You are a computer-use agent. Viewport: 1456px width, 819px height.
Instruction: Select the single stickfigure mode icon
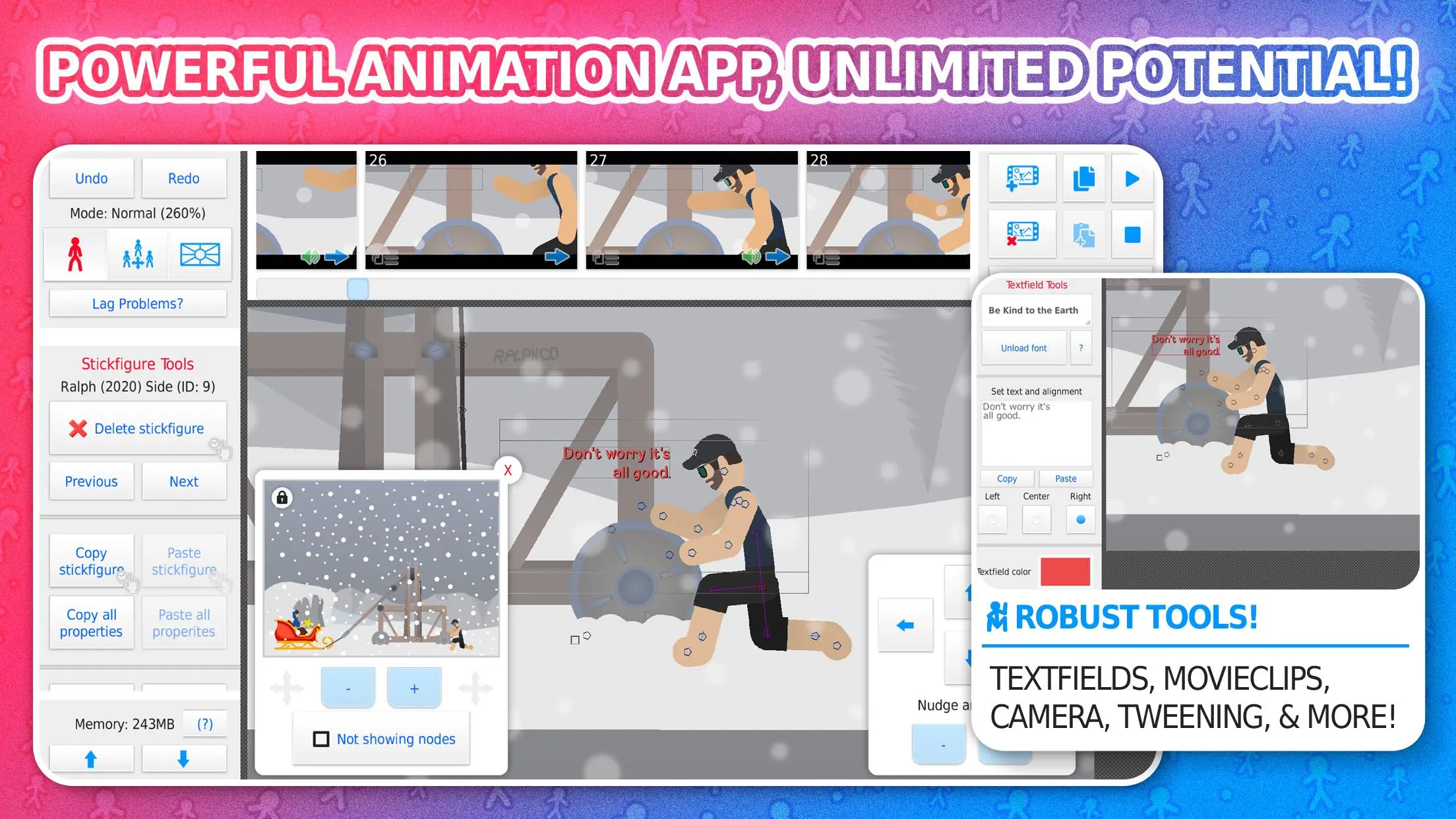[77, 253]
